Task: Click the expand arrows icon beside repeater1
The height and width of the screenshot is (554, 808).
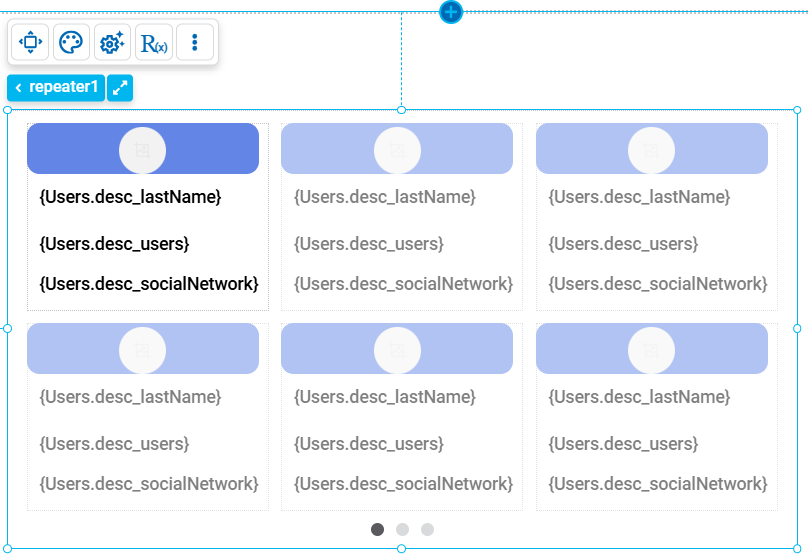Action: (120, 88)
